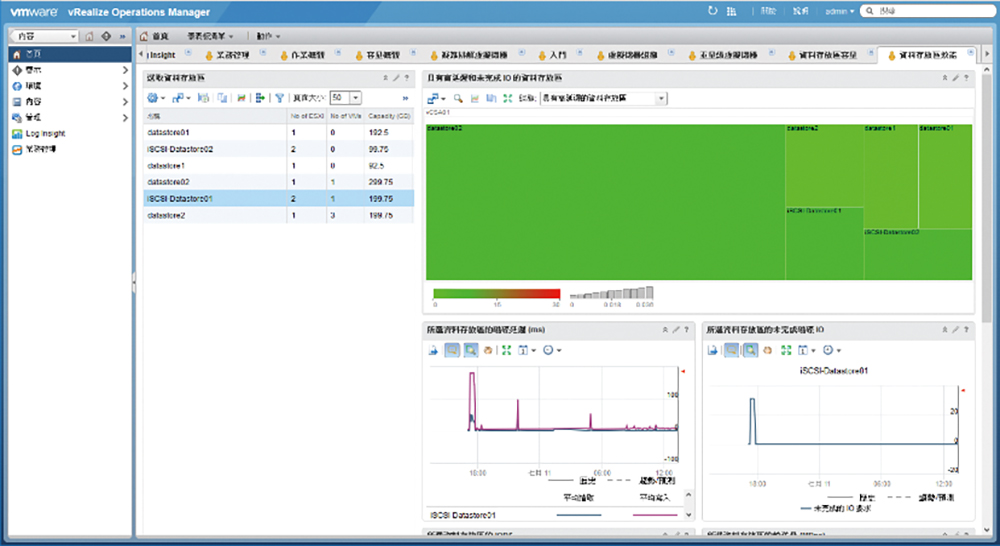Expand the globe environment item chevron

(x=125, y=86)
